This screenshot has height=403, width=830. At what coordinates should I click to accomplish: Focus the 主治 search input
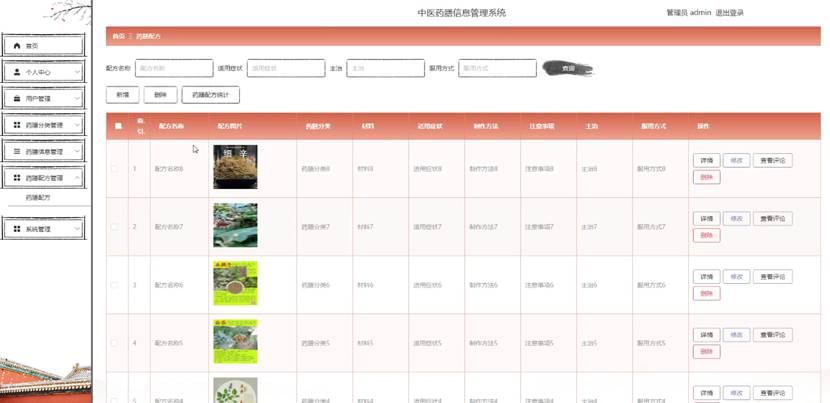point(385,68)
